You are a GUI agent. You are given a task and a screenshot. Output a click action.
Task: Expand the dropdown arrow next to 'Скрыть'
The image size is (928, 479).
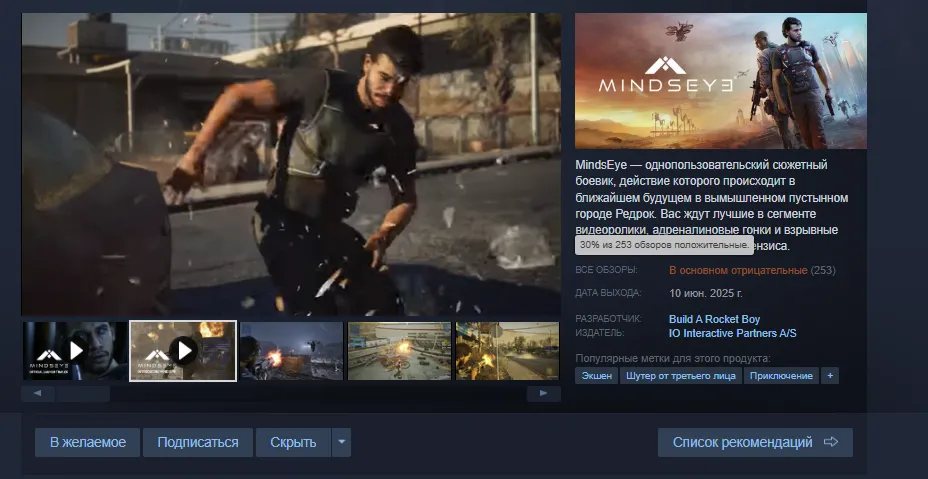tap(341, 443)
